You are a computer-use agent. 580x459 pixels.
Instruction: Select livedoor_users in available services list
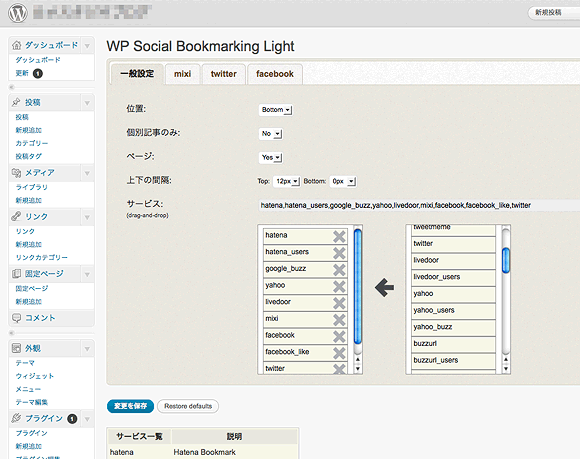[x=453, y=277]
